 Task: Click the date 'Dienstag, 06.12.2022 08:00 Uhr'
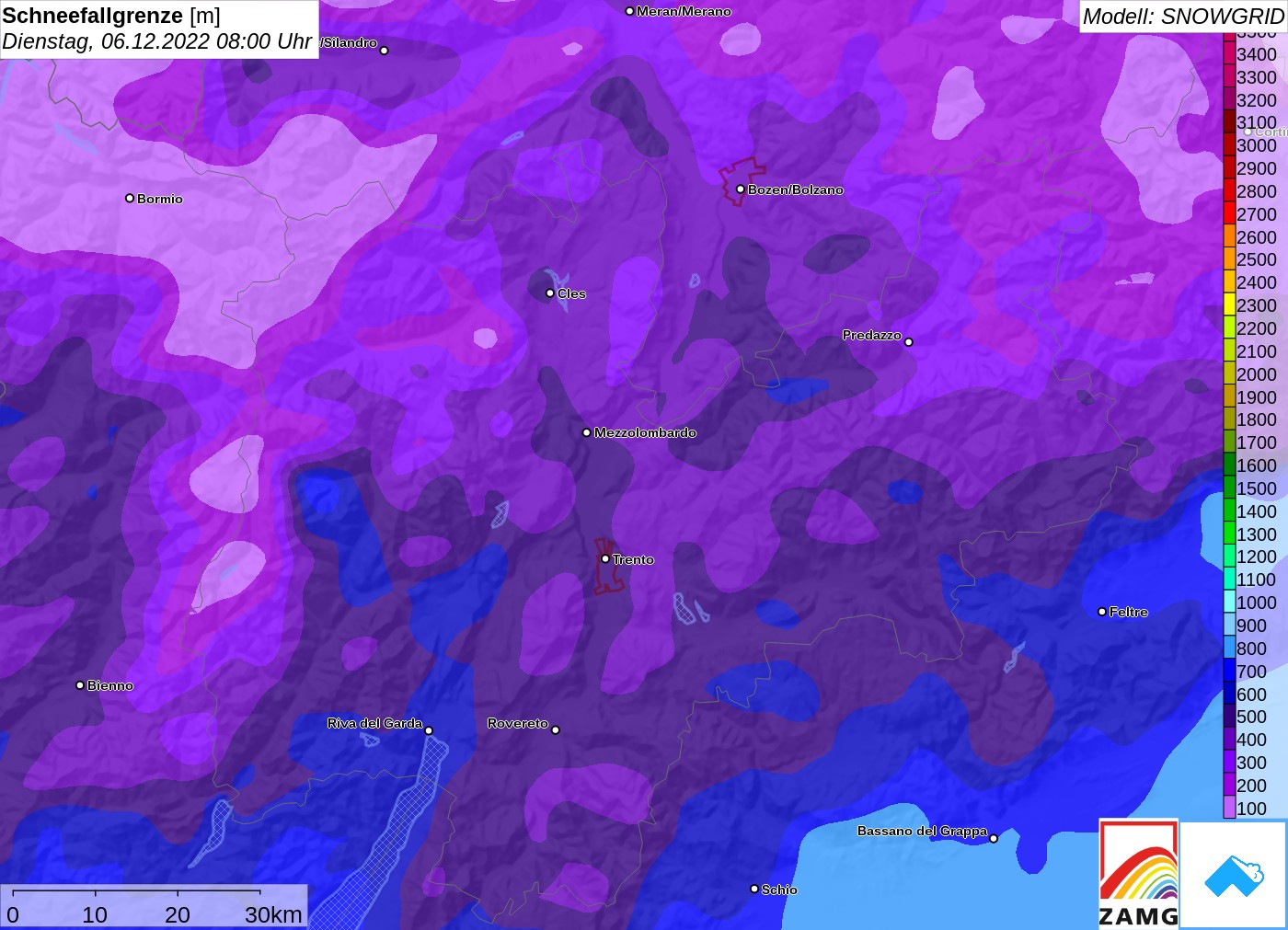(x=157, y=41)
